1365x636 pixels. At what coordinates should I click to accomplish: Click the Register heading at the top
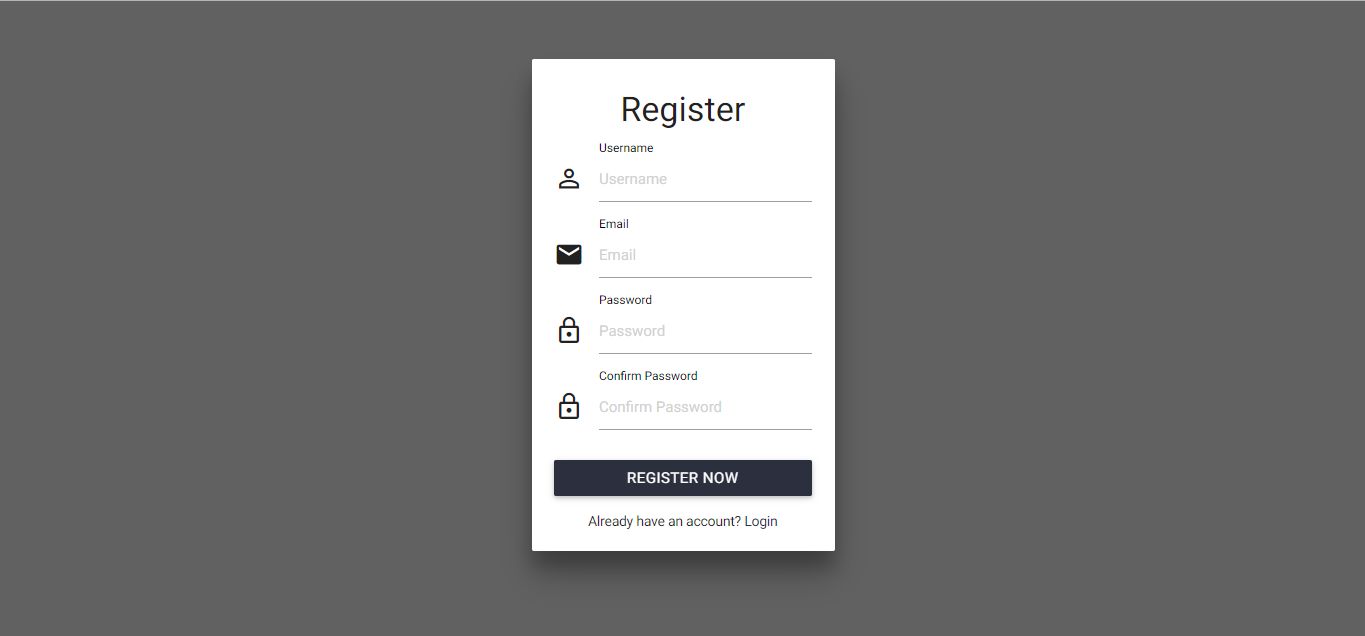click(683, 110)
